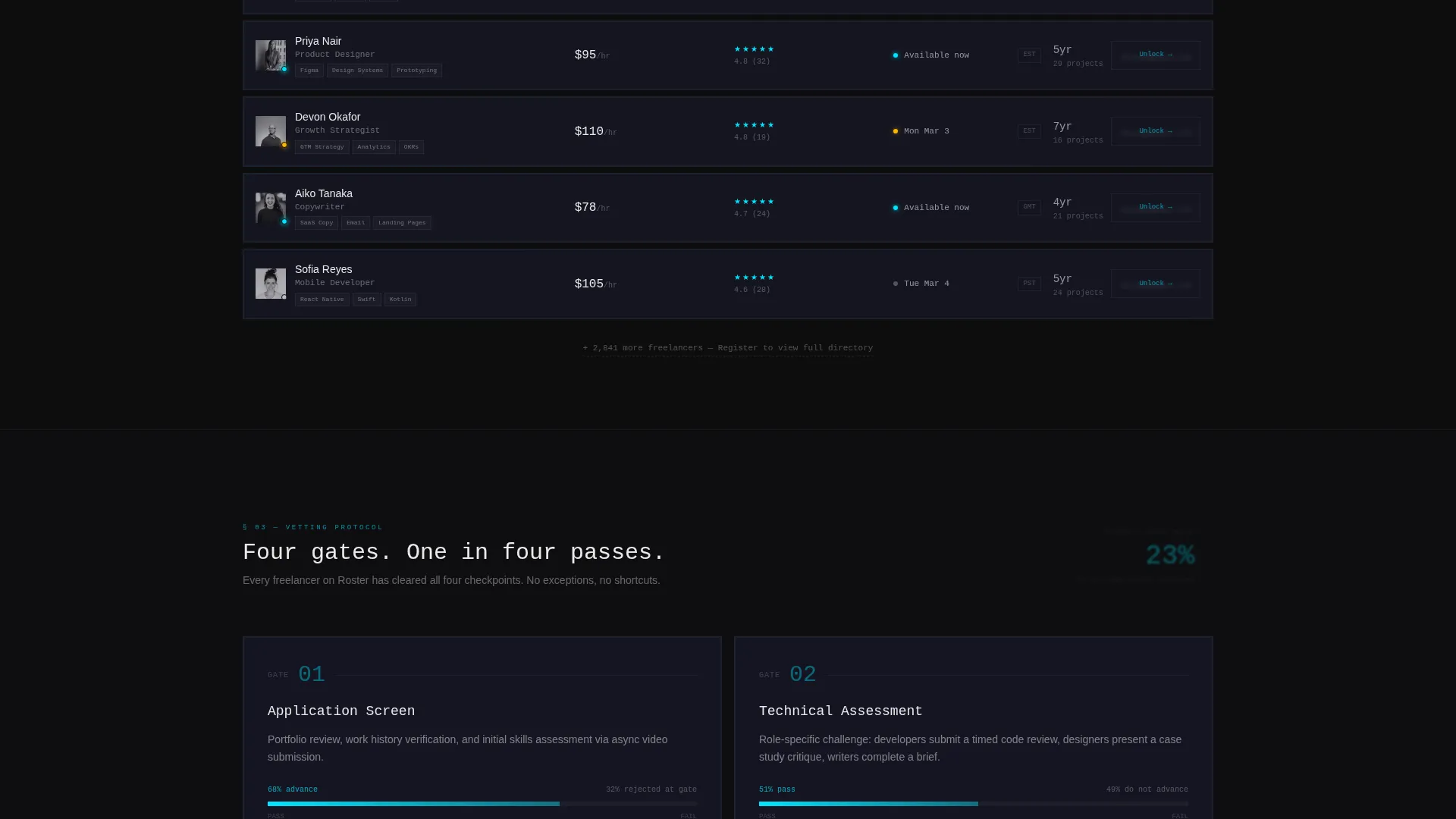Select the Design Systems skill tag
The width and height of the screenshot is (1456, 819).
coord(357,71)
